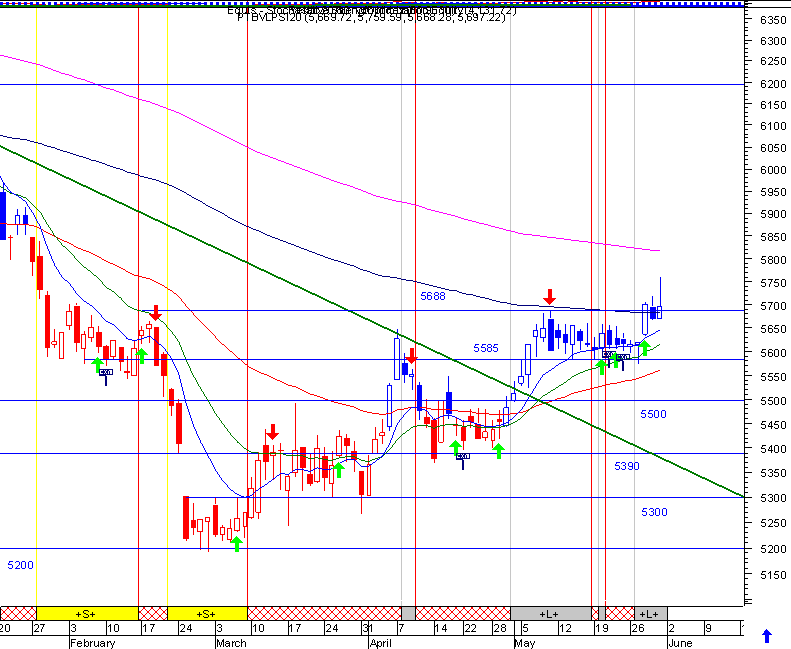Click the 5800 price axis value
791x649 pixels.
click(x=773, y=260)
